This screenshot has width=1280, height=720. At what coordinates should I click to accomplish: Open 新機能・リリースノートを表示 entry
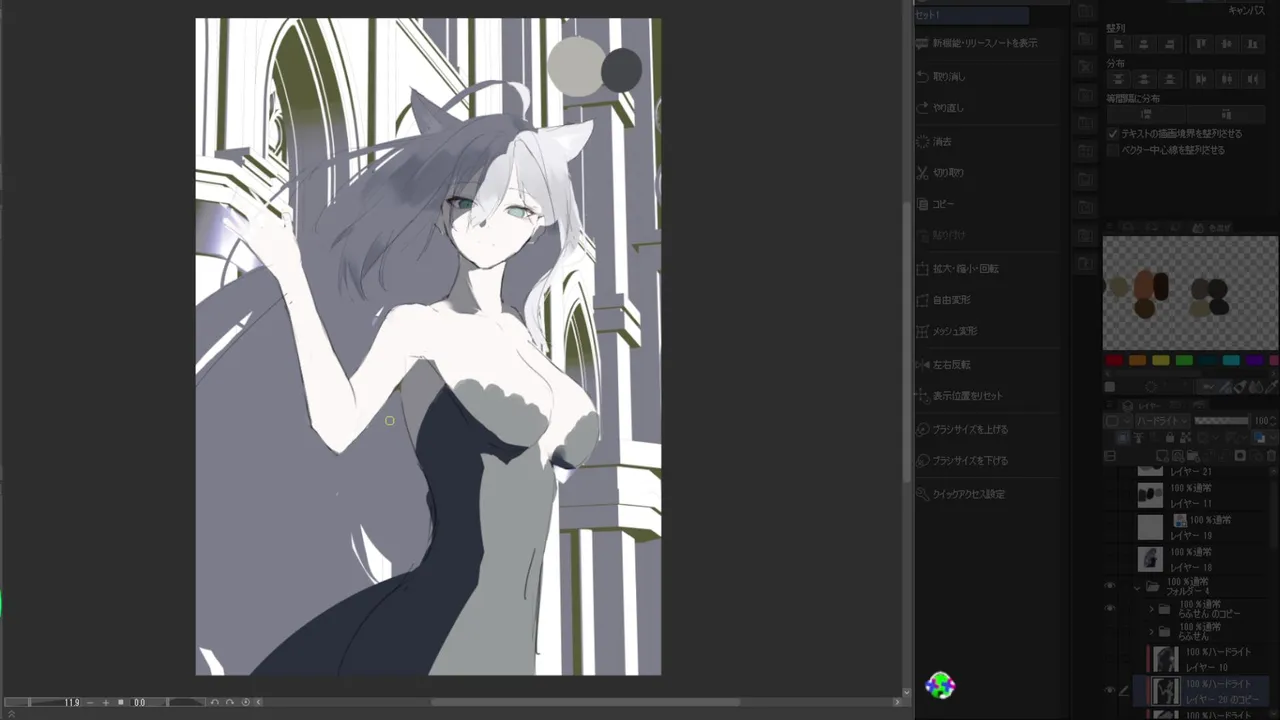point(985,43)
